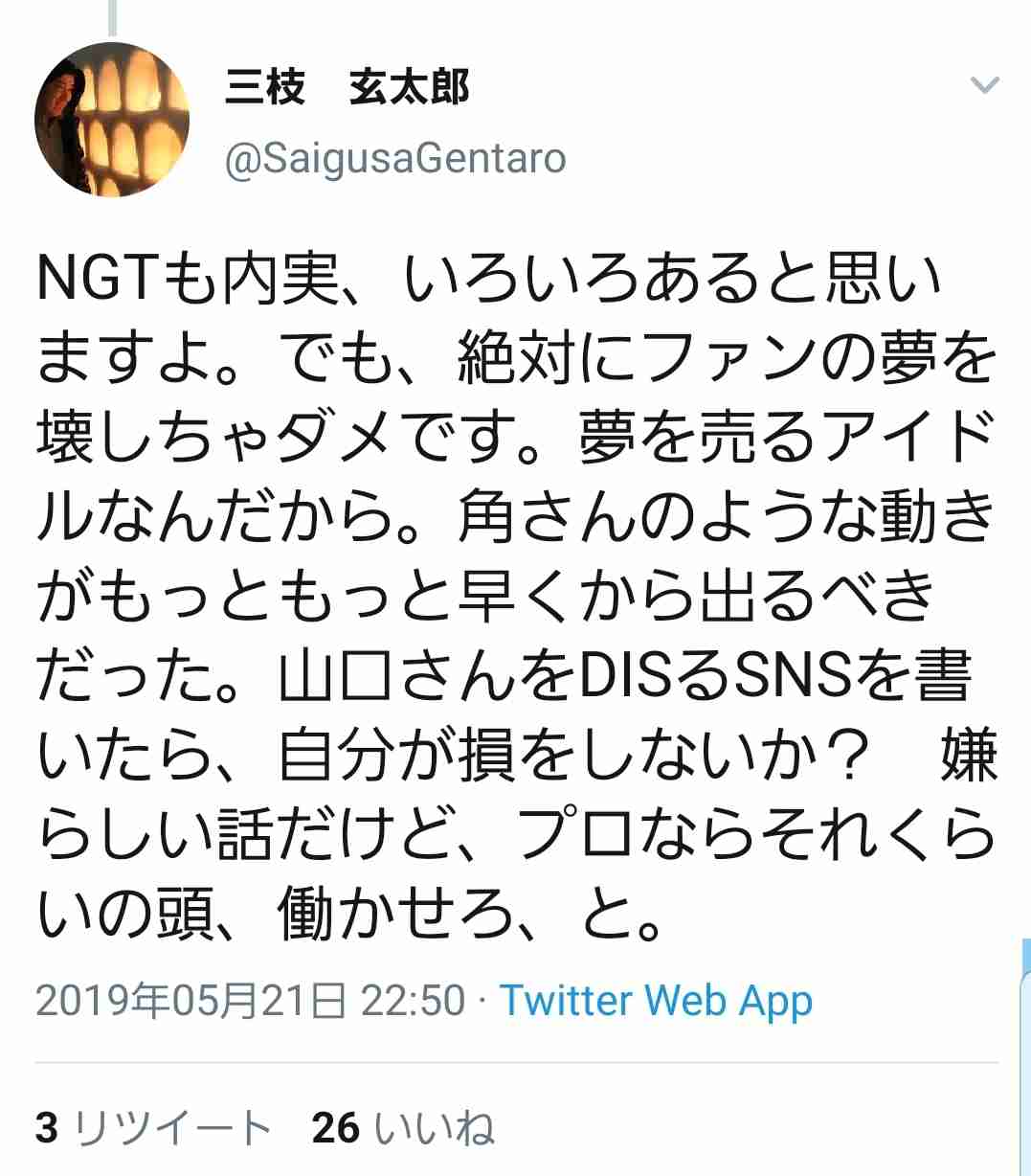The image size is (1031, 1176).
Task: Click the いいね label text
Action: point(435,1128)
